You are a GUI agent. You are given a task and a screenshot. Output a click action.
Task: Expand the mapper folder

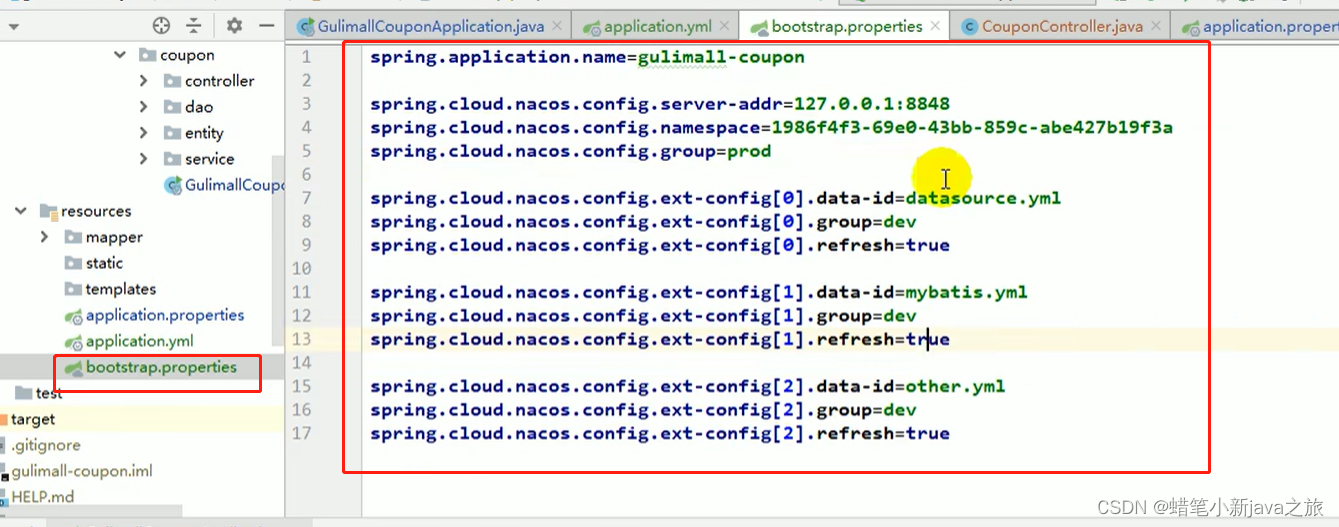(x=44, y=237)
